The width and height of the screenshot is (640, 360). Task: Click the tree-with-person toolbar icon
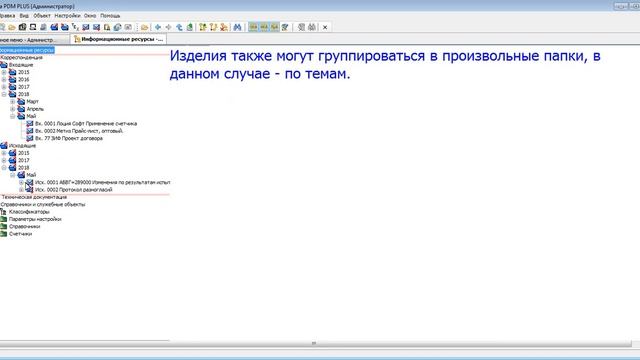click(x=224, y=27)
